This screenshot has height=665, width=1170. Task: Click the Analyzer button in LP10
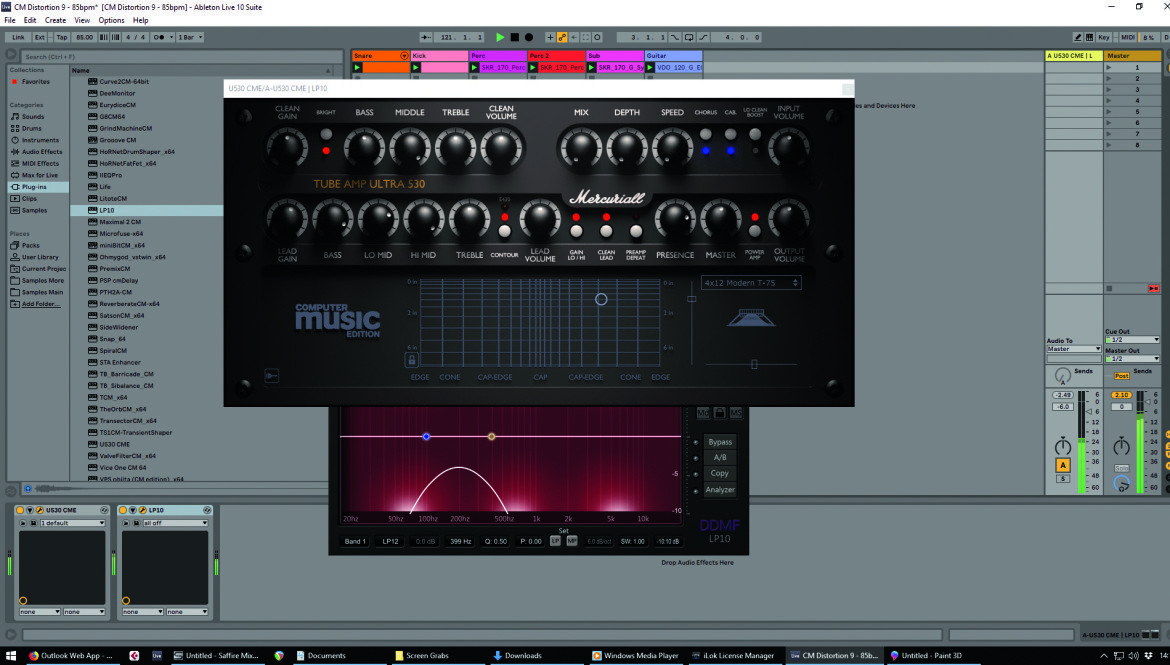point(720,490)
